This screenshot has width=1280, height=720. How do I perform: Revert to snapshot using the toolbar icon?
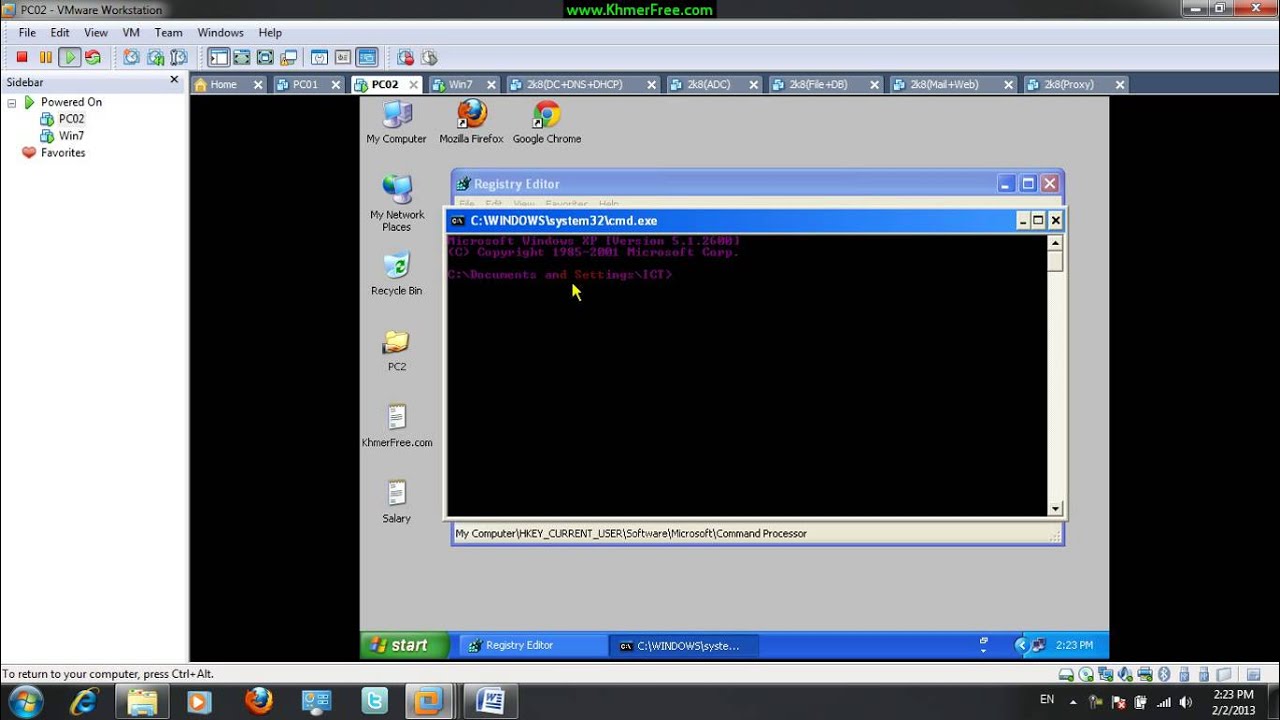155,57
